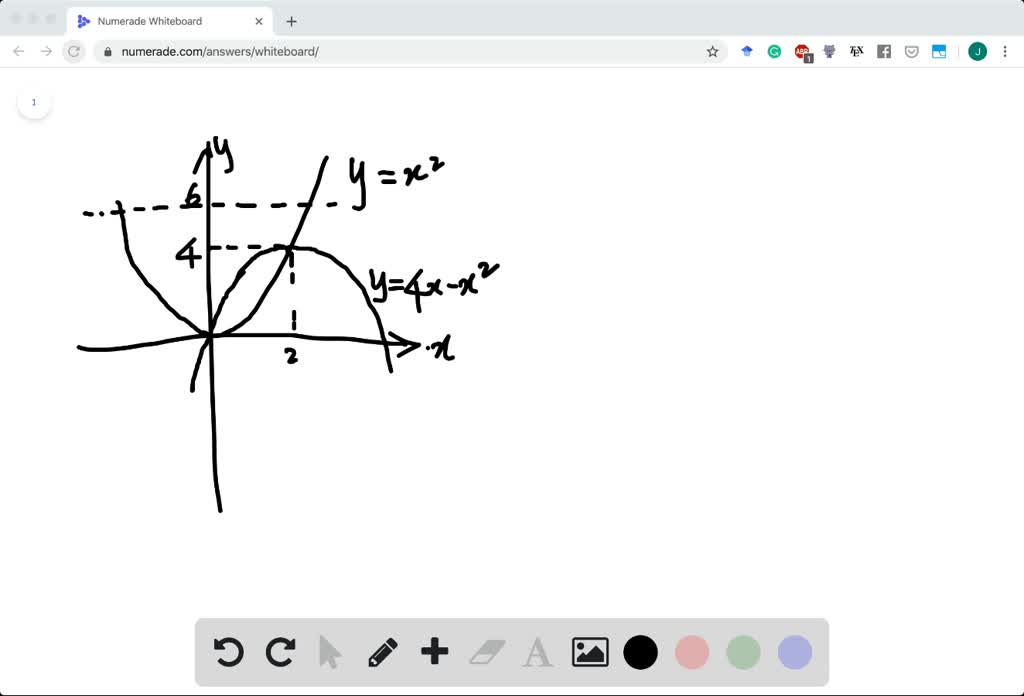Select the red color swatch
The width and height of the screenshot is (1024, 696).
(692, 652)
